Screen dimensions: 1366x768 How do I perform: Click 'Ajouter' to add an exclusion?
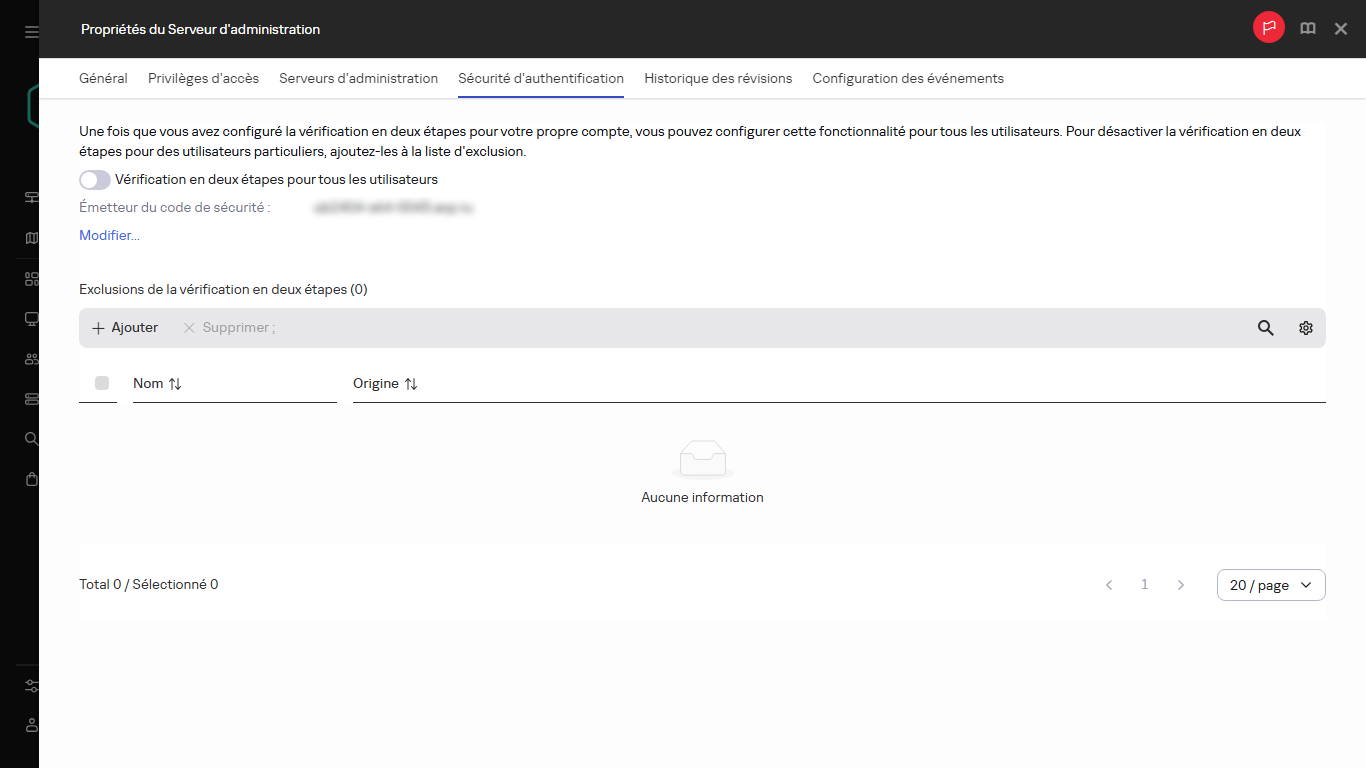tap(124, 327)
